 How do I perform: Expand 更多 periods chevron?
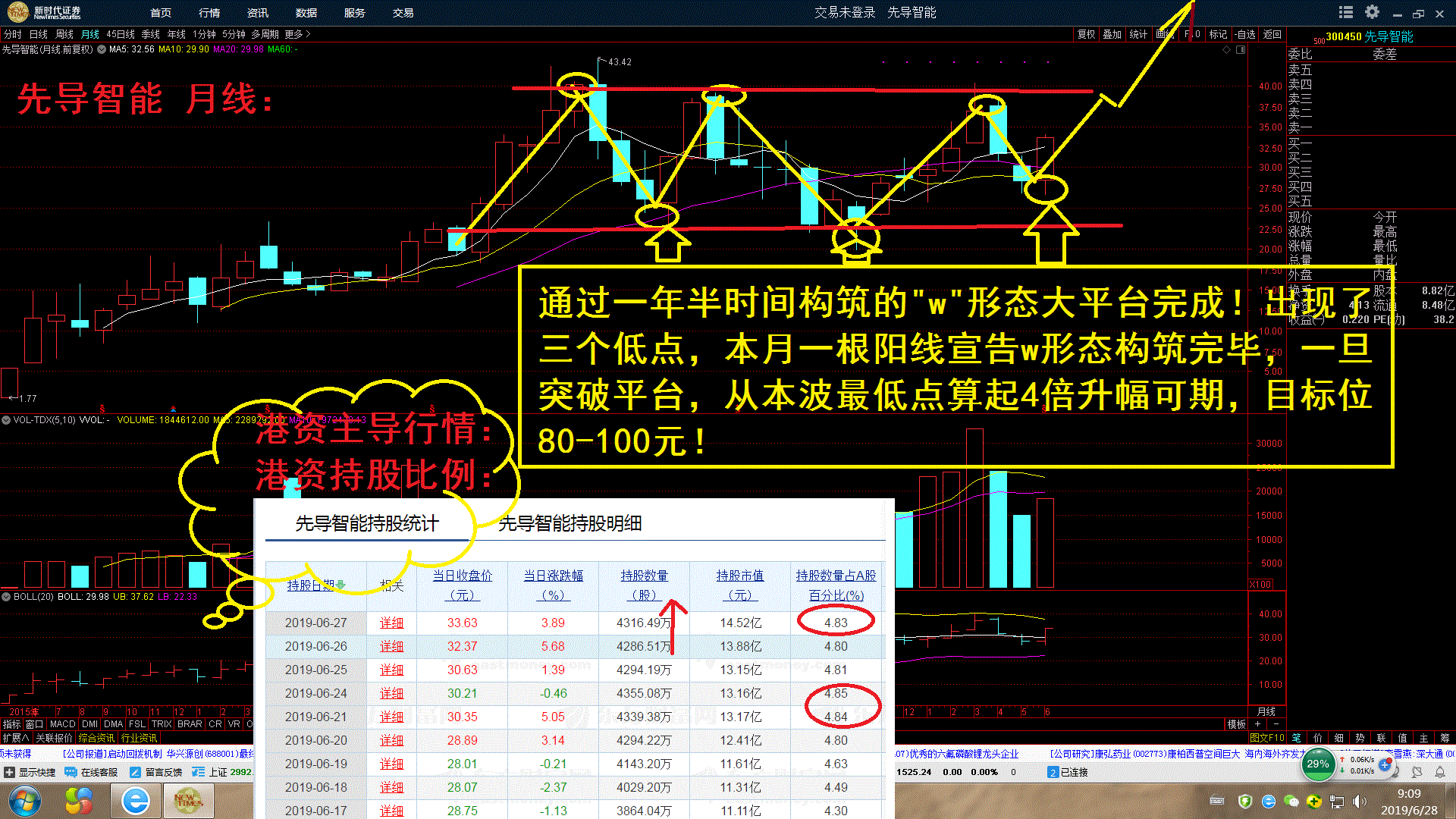(308, 34)
